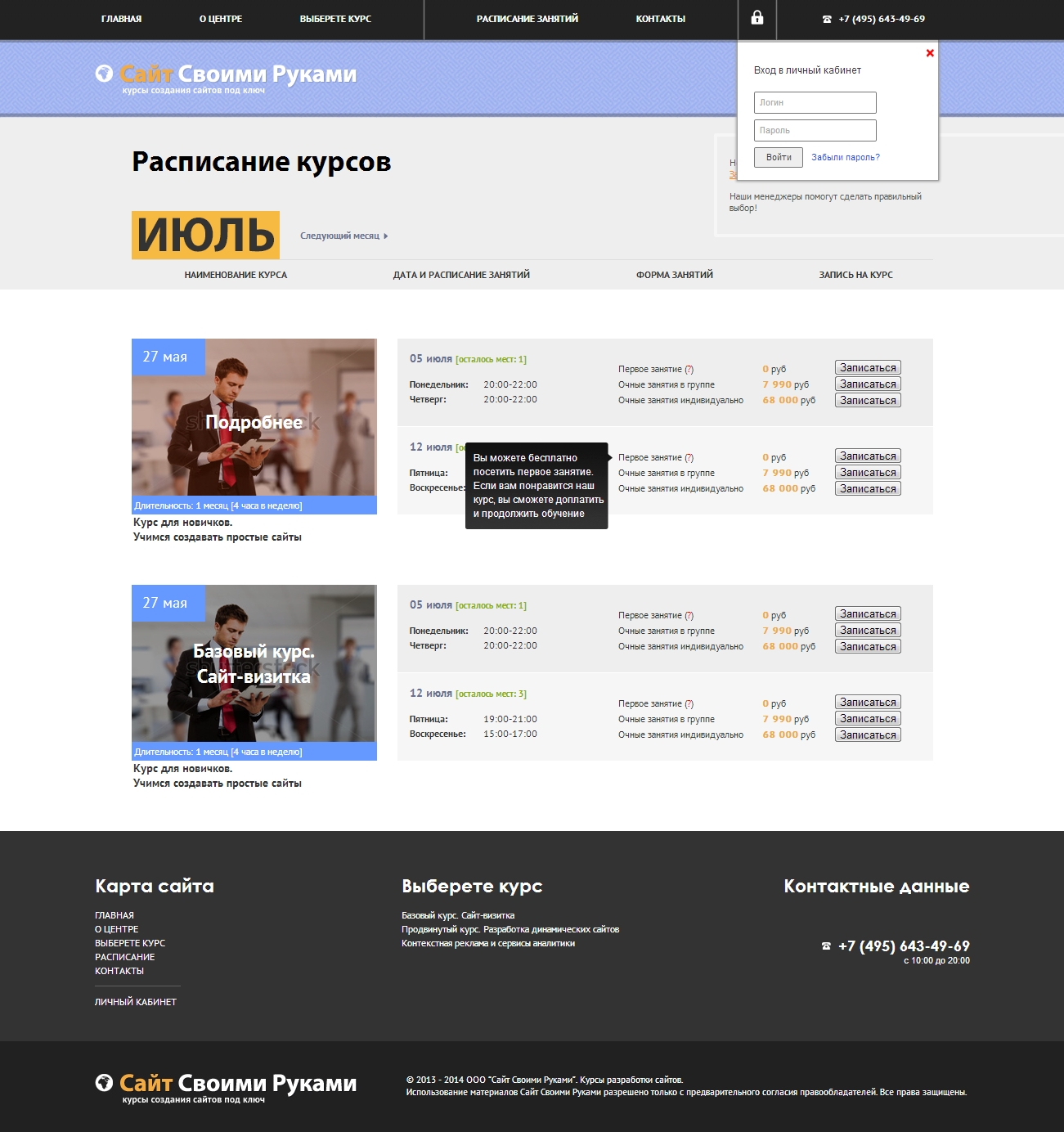Open ВЫБЕРЕТЕ КУРС in the top menu

pyautogui.click(x=335, y=19)
